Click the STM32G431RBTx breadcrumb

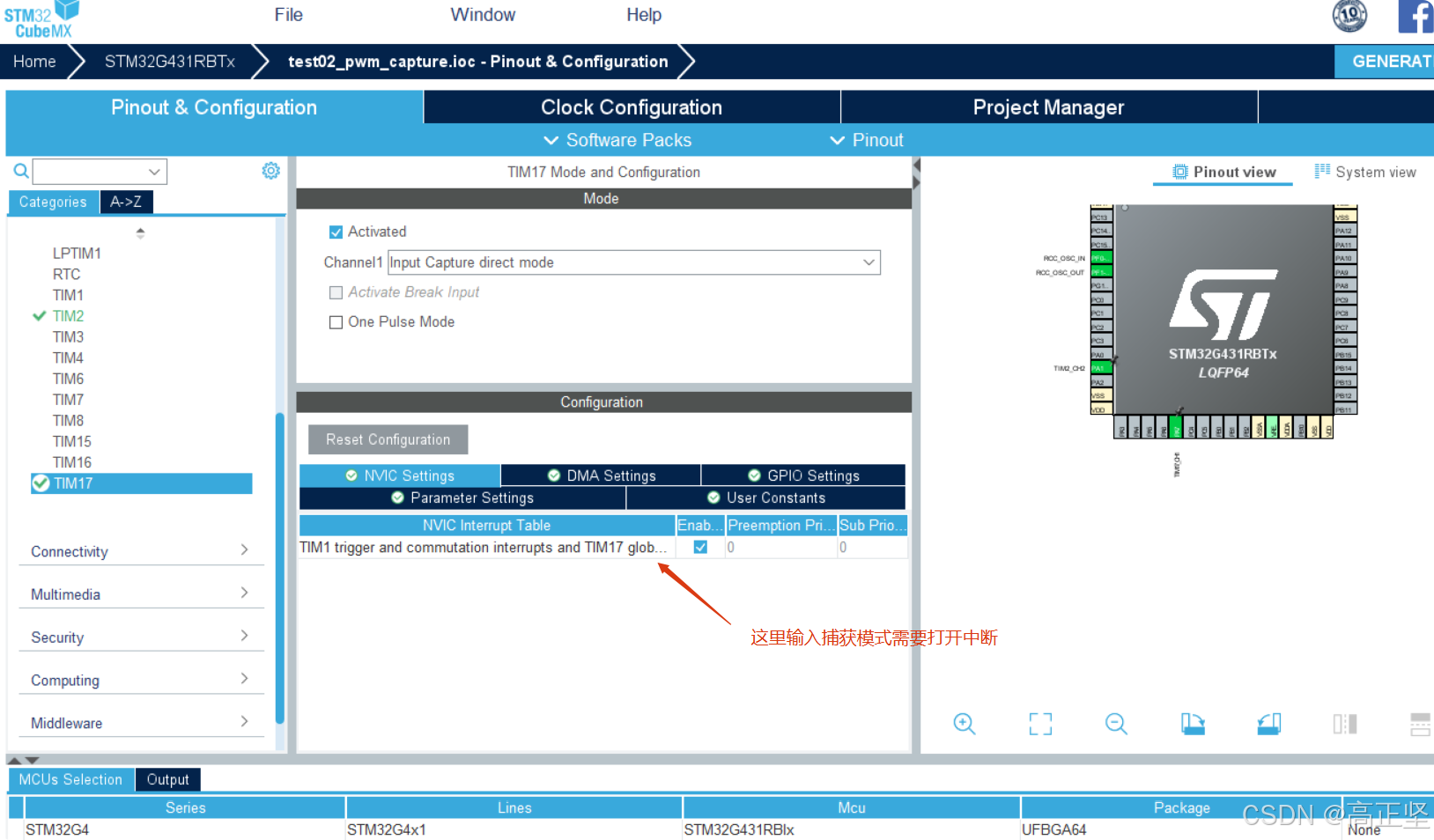click(170, 62)
